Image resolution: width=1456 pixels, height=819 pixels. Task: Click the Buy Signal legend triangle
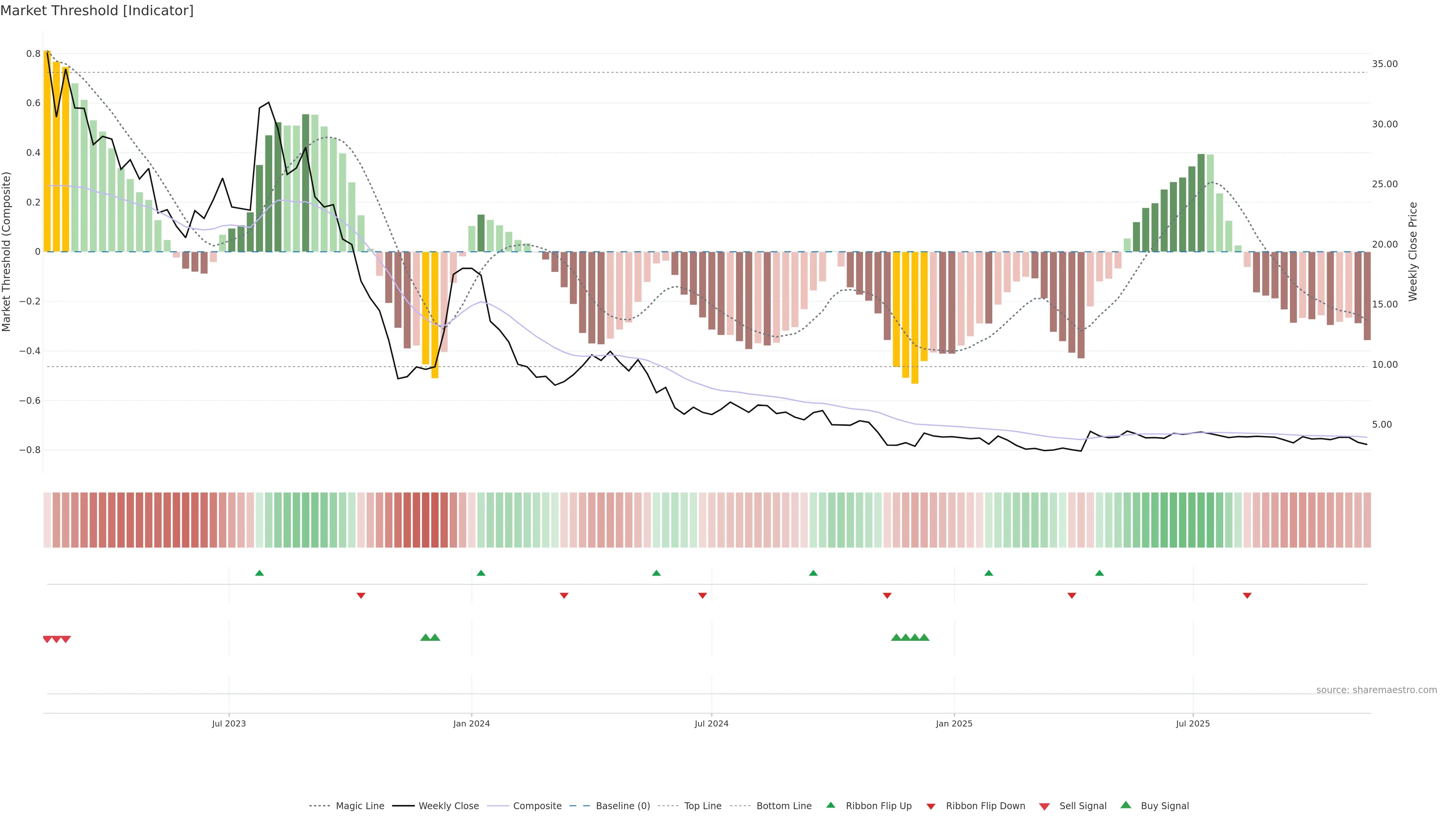pos(1125,805)
